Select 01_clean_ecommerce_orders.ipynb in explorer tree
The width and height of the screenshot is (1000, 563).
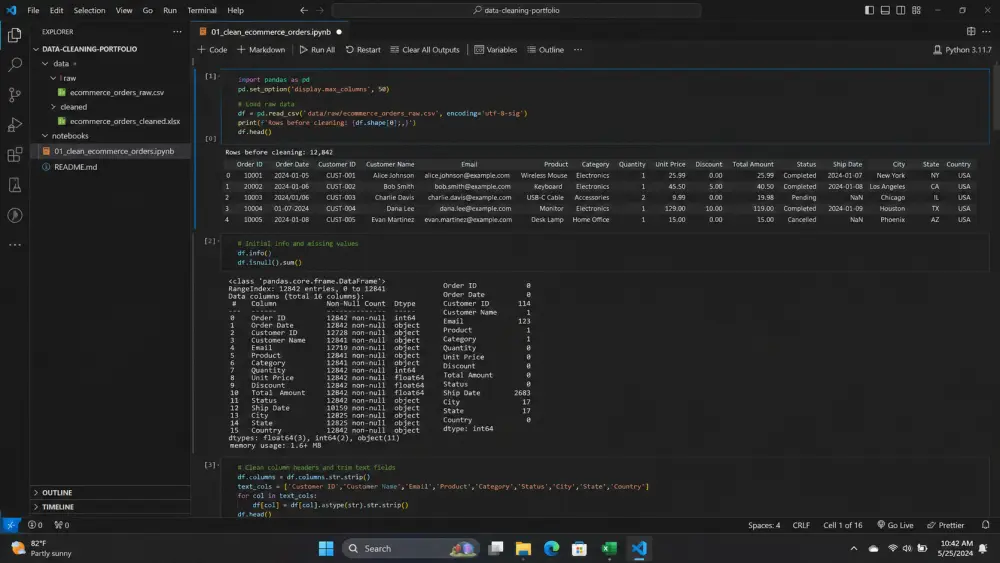114,151
